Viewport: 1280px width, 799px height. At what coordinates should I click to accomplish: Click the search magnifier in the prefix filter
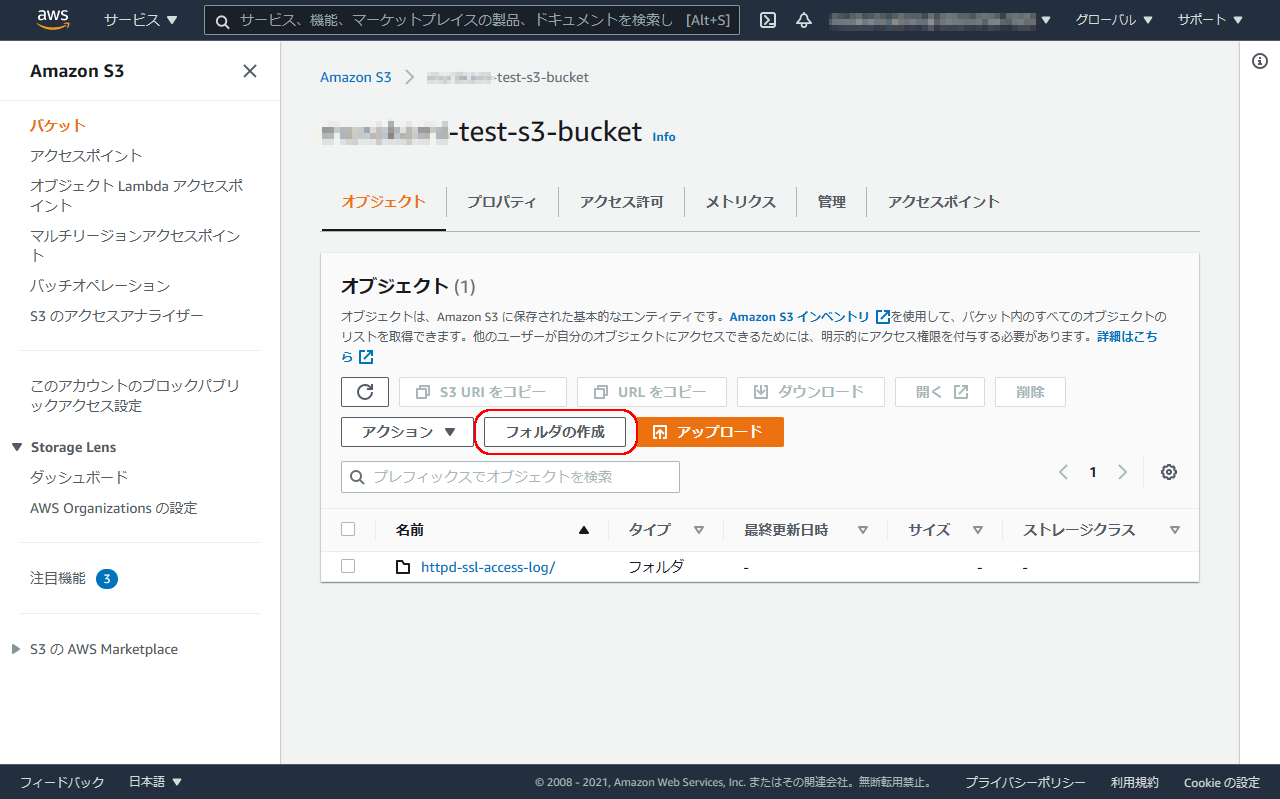point(357,477)
